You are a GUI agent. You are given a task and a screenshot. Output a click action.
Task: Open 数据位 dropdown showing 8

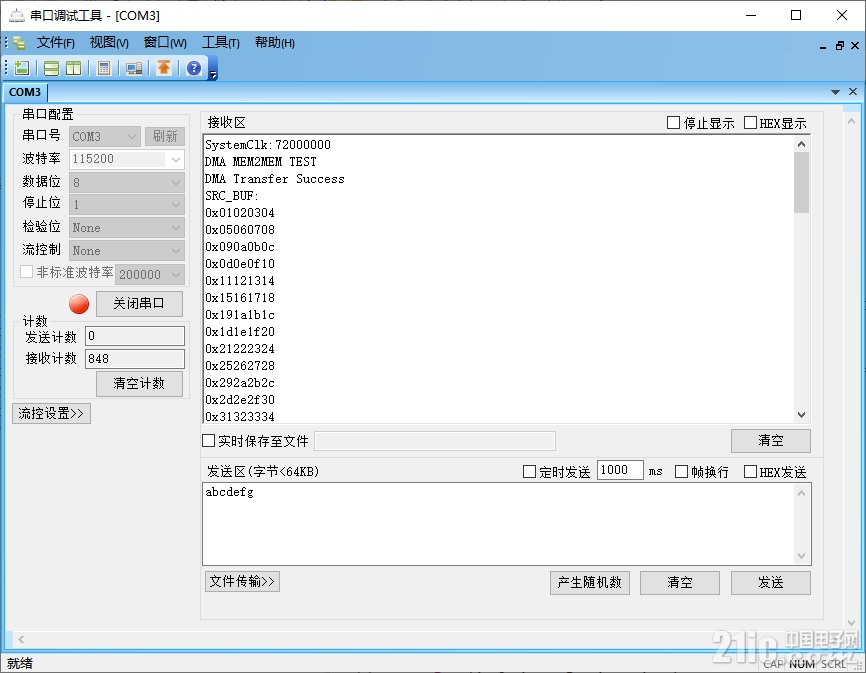126,182
